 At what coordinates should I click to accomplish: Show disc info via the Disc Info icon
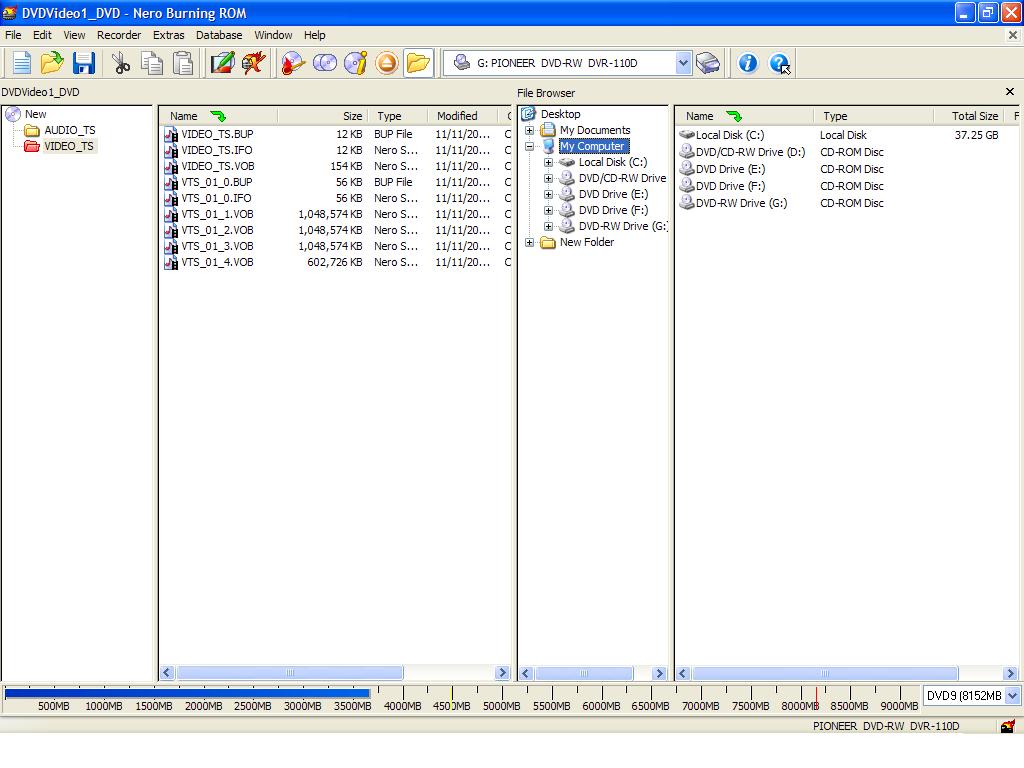355,63
